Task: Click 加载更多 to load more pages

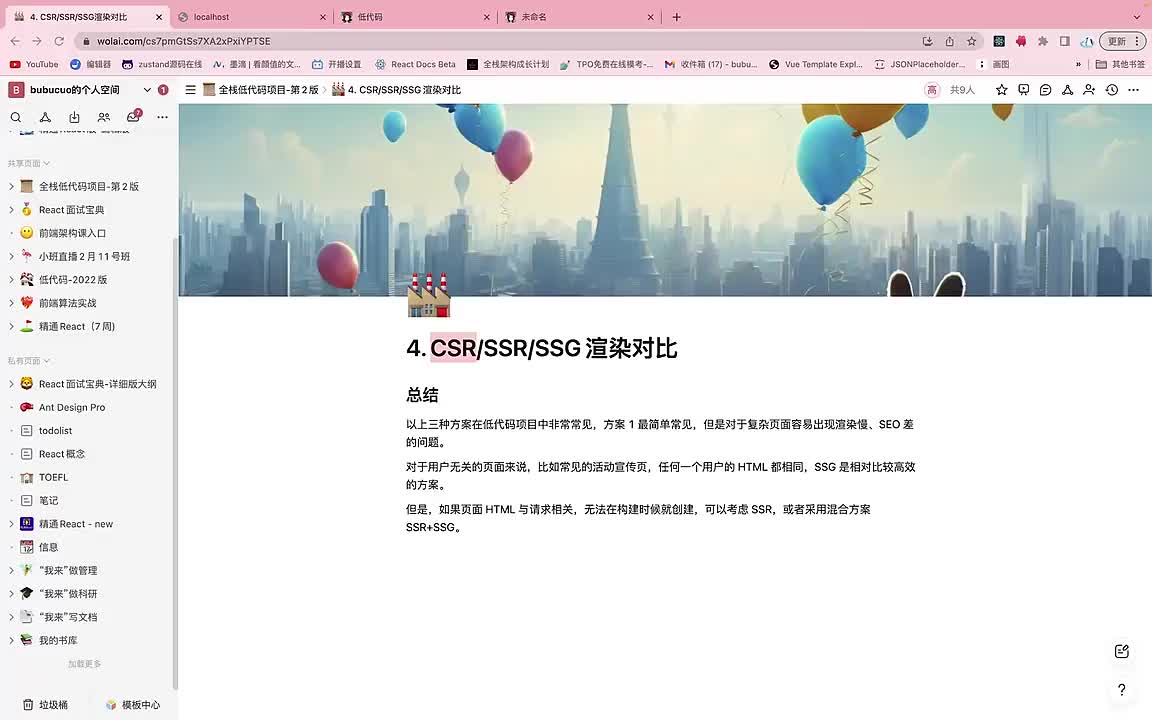Action: (x=84, y=663)
